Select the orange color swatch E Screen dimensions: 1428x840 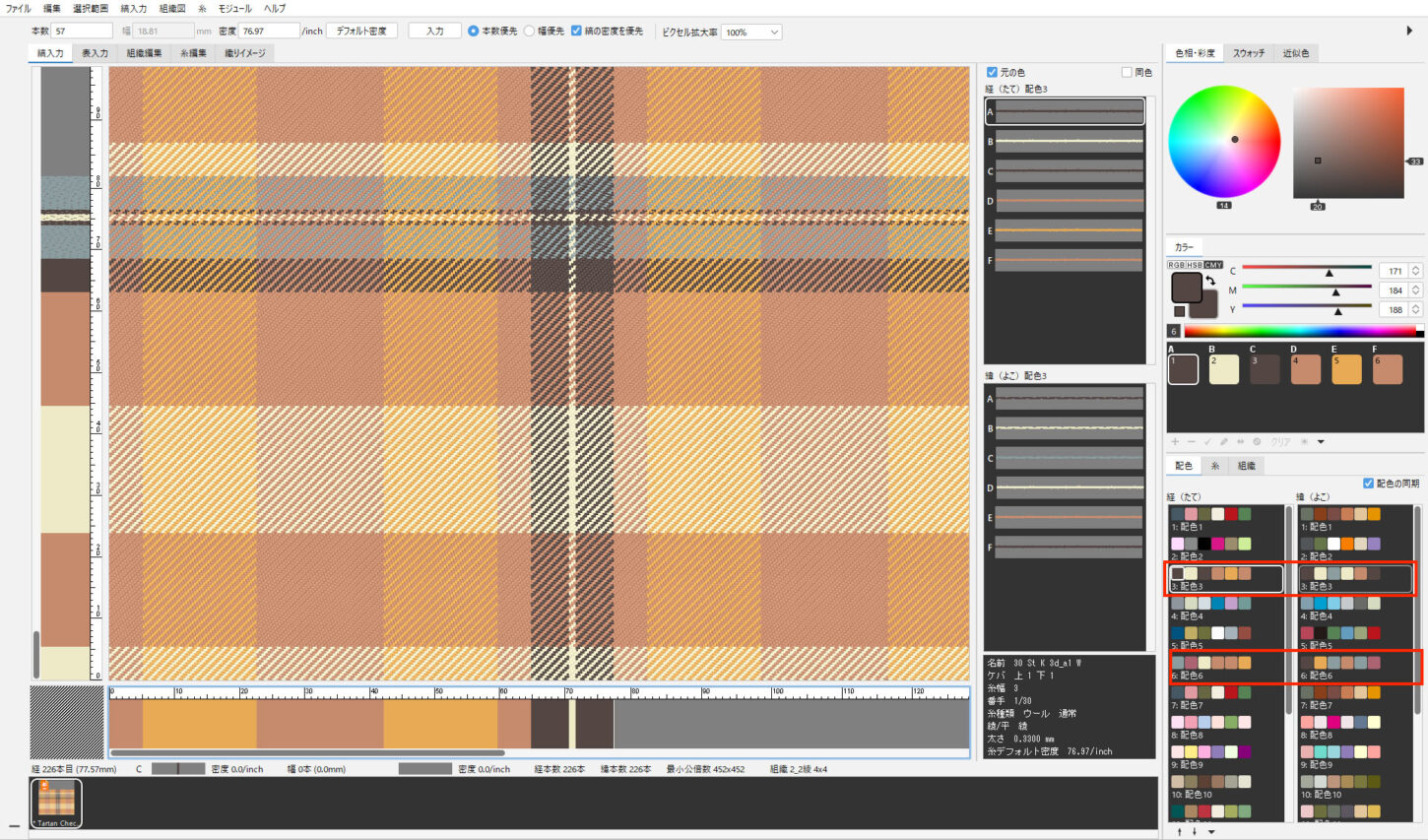point(1345,368)
